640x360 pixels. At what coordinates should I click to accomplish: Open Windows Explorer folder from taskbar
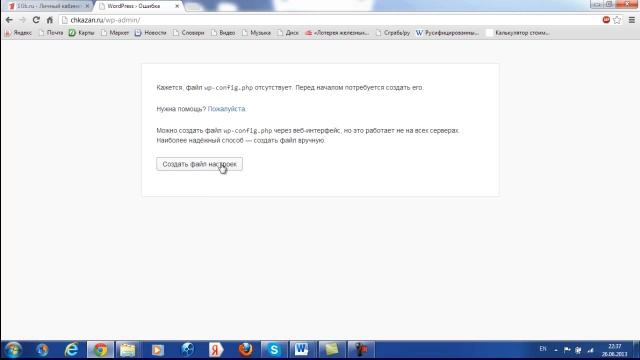click(128, 350)
